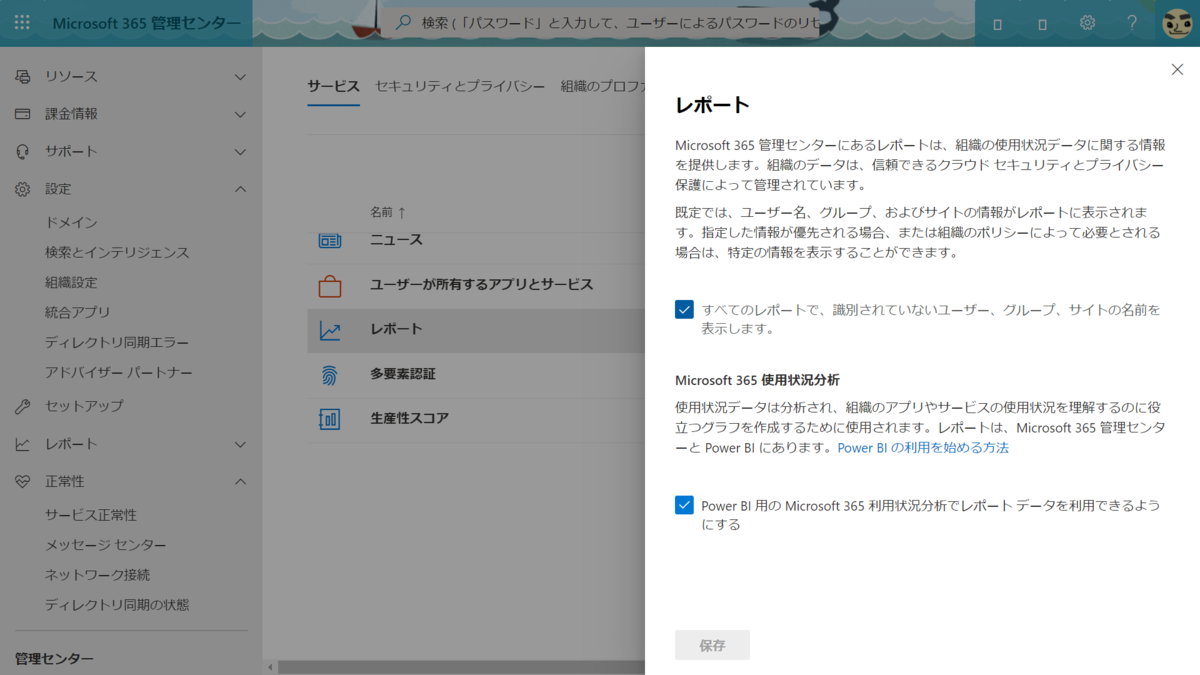Focus the search input field
This screenshot has width=1200, height=675.
tap(603, 22)
